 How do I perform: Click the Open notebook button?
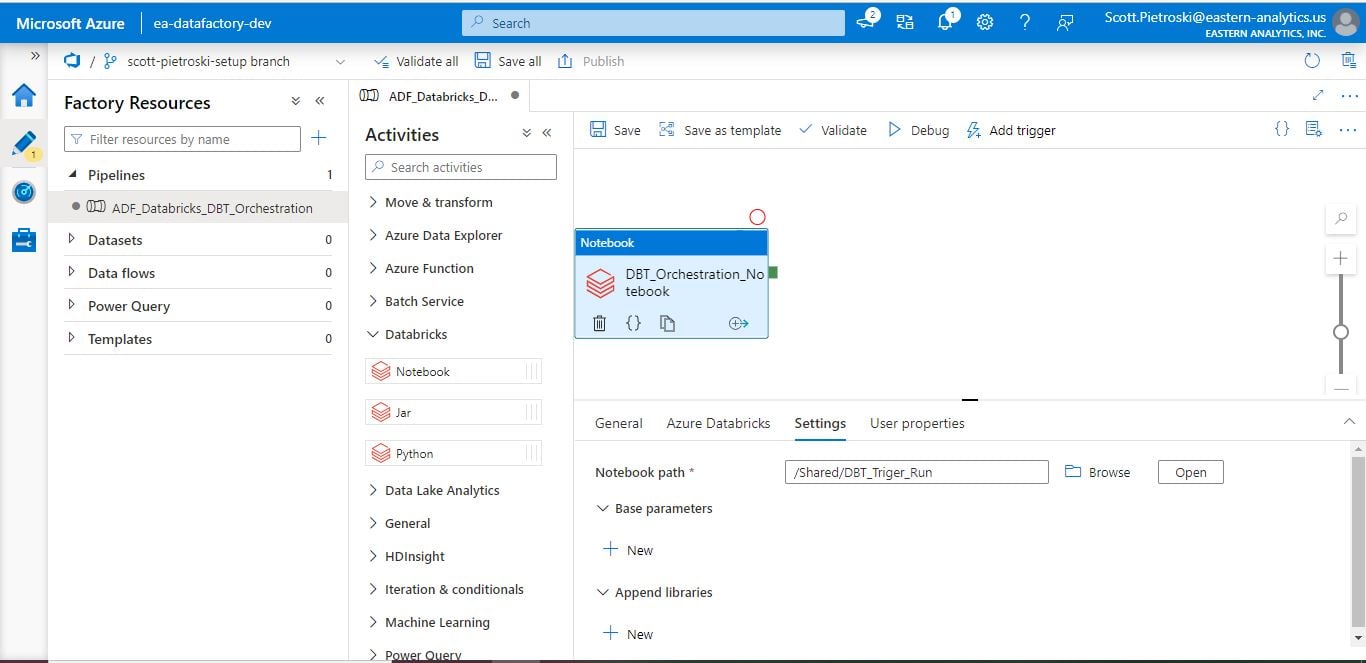click(x=1190, y=472)
